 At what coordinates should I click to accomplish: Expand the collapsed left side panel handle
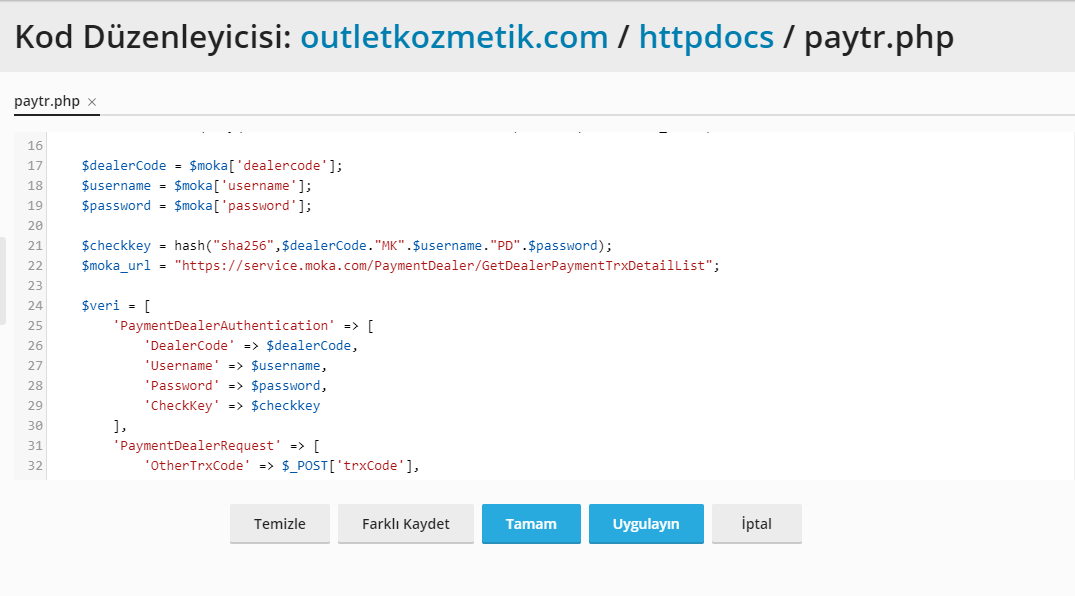coord(3,280)
